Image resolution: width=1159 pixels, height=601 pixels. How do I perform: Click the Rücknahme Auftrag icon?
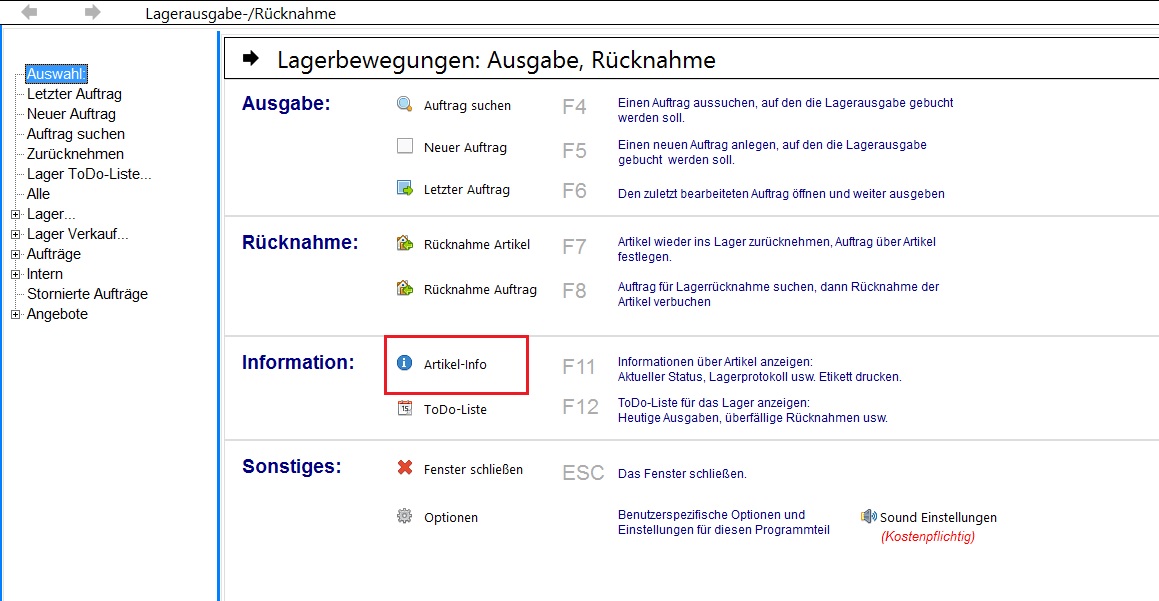click(405, 288)
